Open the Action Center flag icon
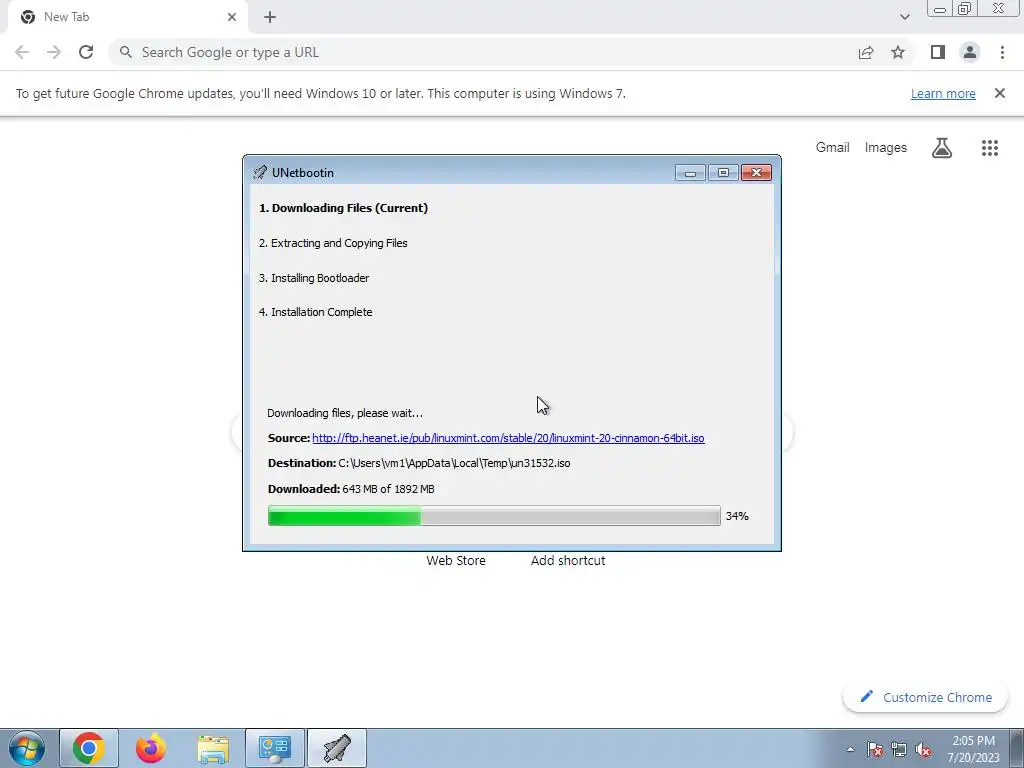The image size is (1024, 768). [875, 749]
